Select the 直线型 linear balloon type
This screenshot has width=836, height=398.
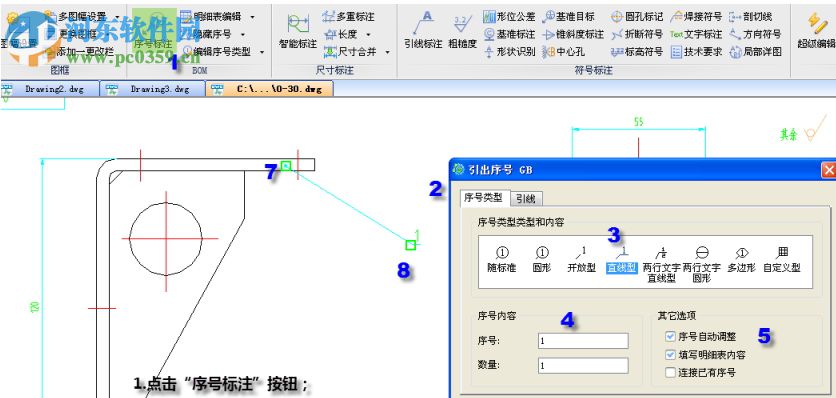coord(622,260)
